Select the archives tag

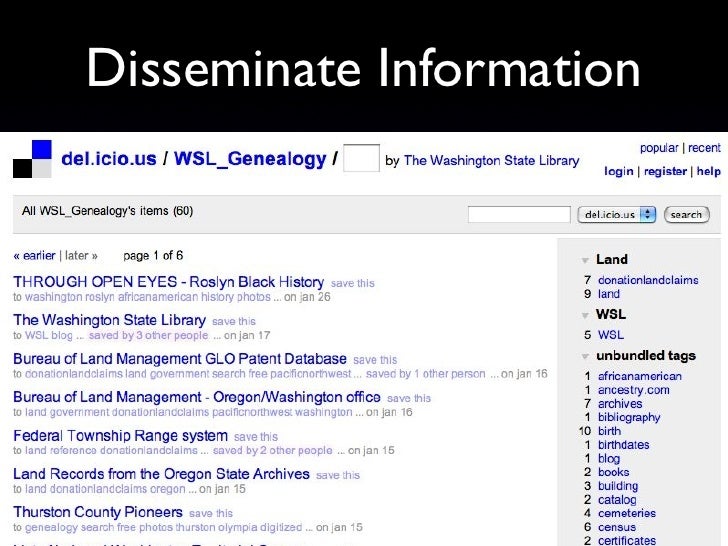tap(620, 403)
